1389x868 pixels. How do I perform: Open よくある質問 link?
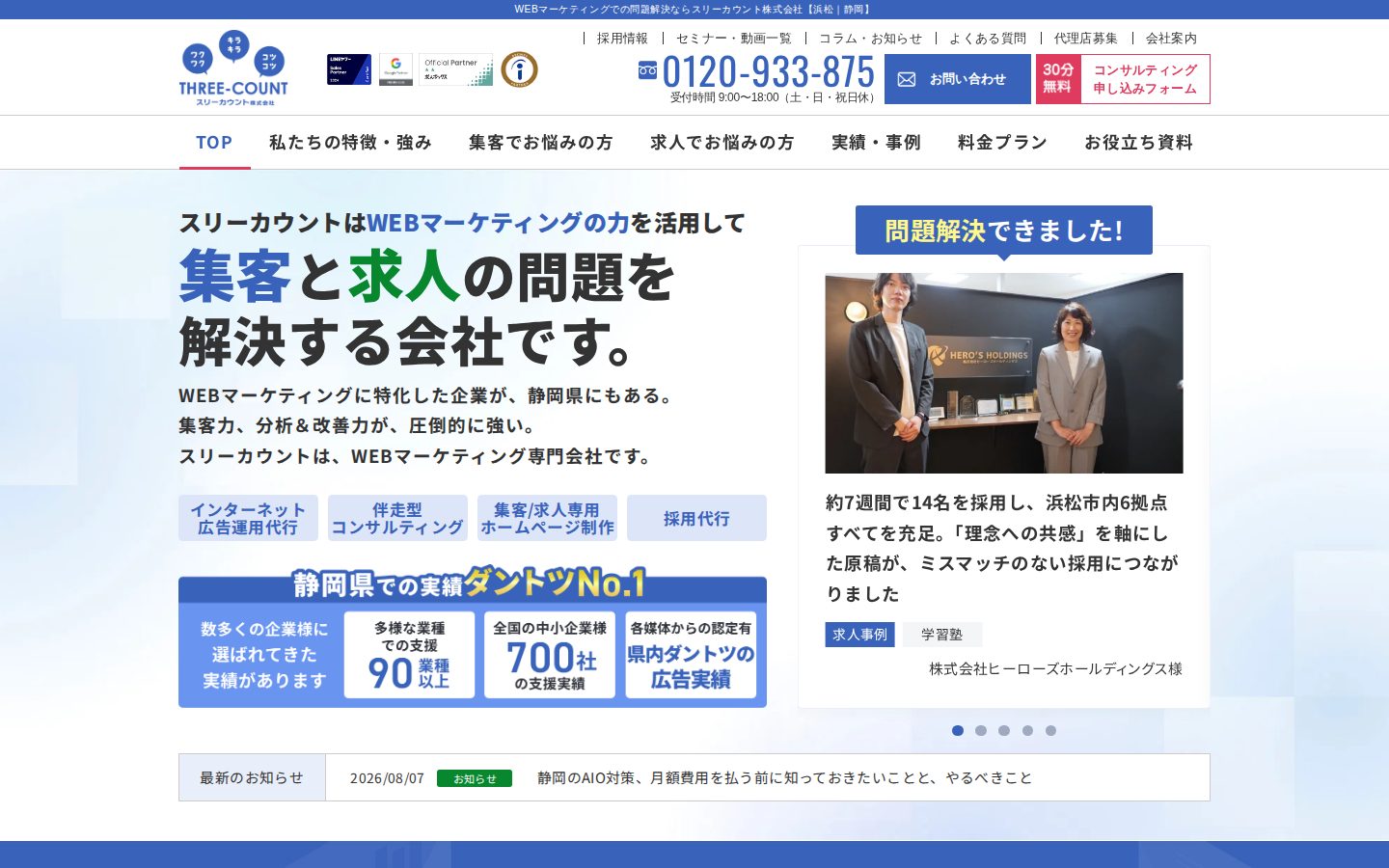988,39
